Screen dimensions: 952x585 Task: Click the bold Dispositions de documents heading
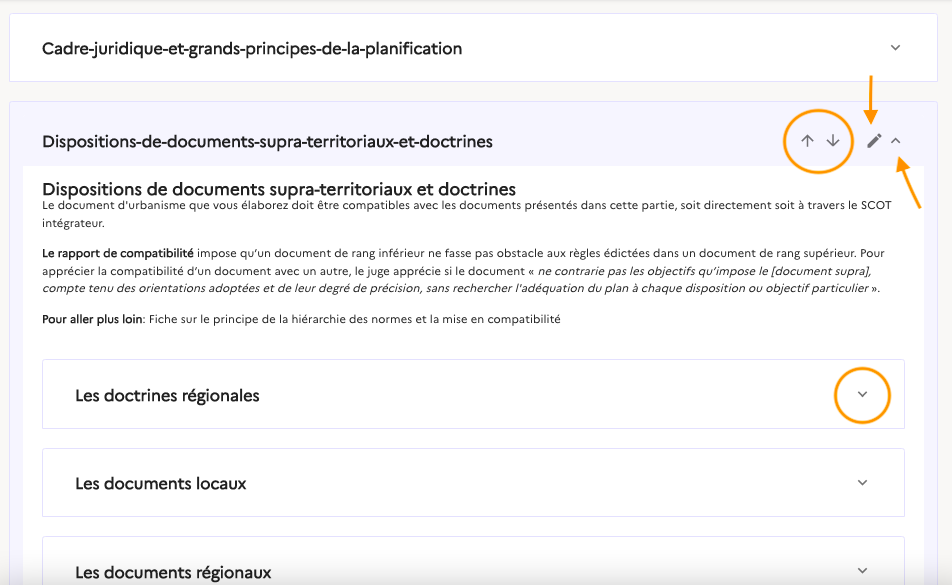coord(279,188)
